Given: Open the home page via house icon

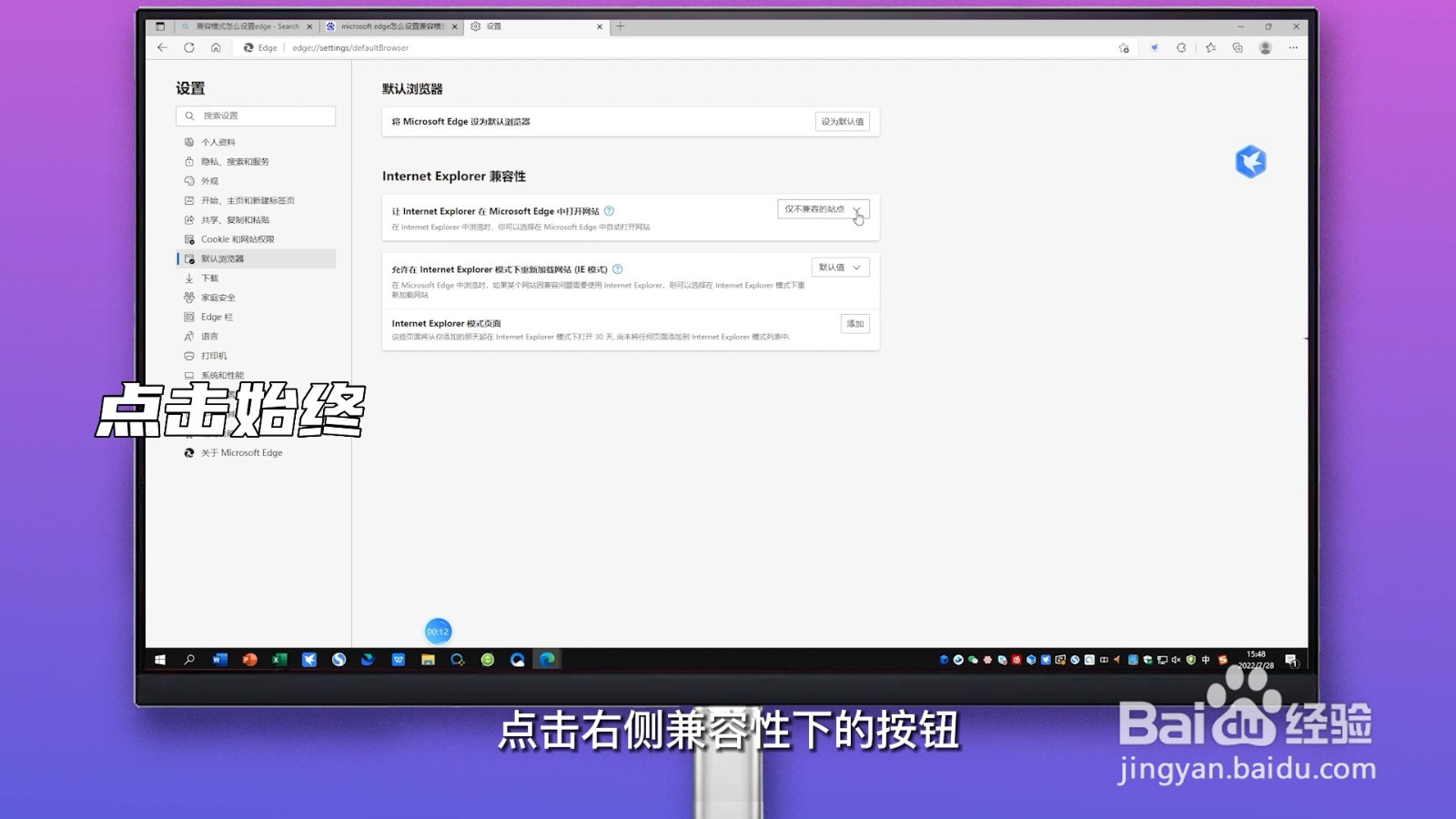Looking at the screenshot, I should click(x=216, y=47).
